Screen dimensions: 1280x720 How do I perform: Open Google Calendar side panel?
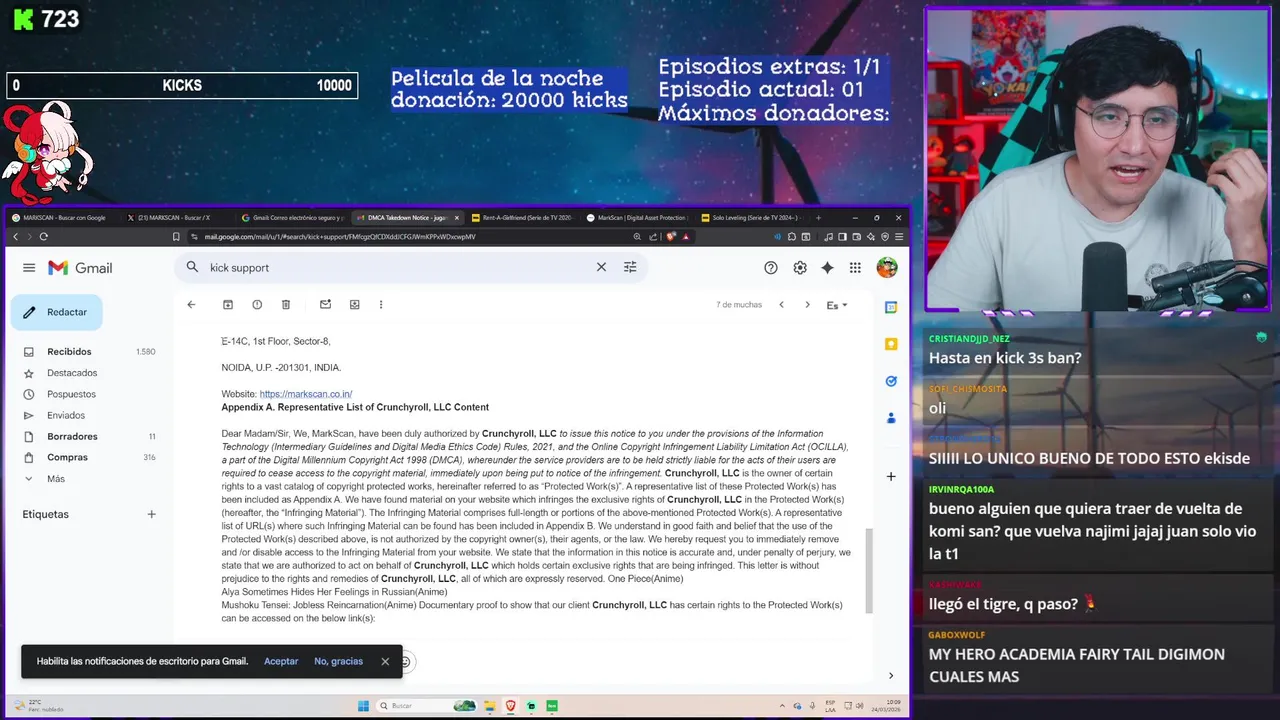(891, 307)
